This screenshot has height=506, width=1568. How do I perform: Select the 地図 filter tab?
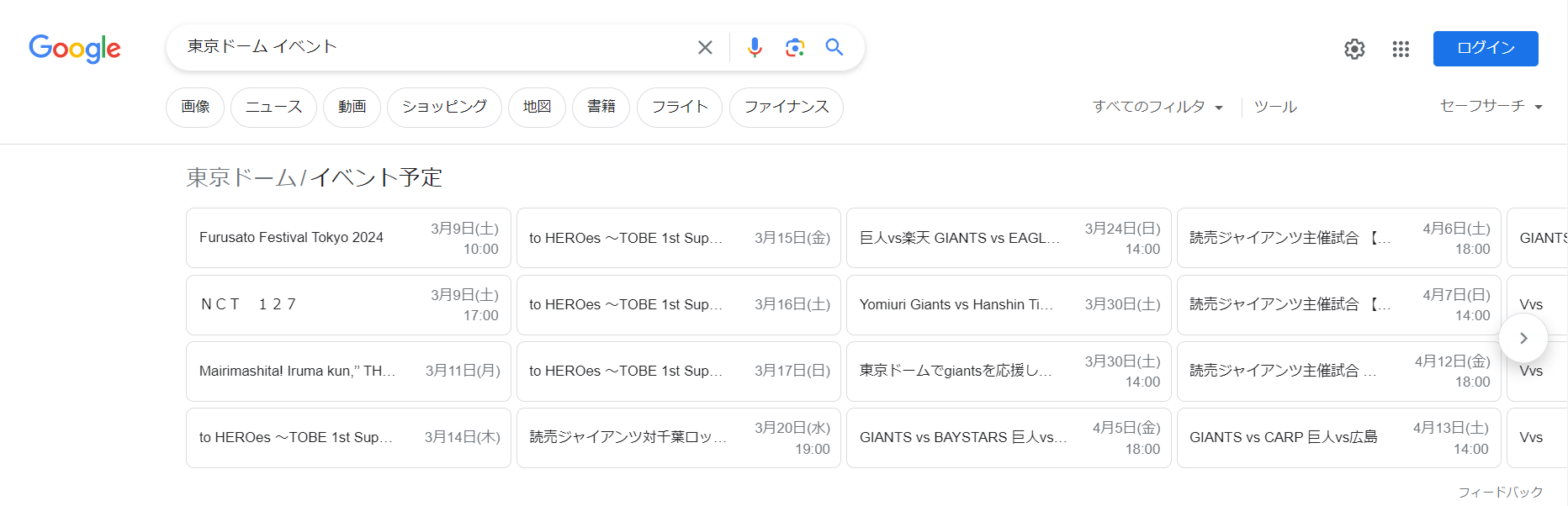[x=537, y=108]
